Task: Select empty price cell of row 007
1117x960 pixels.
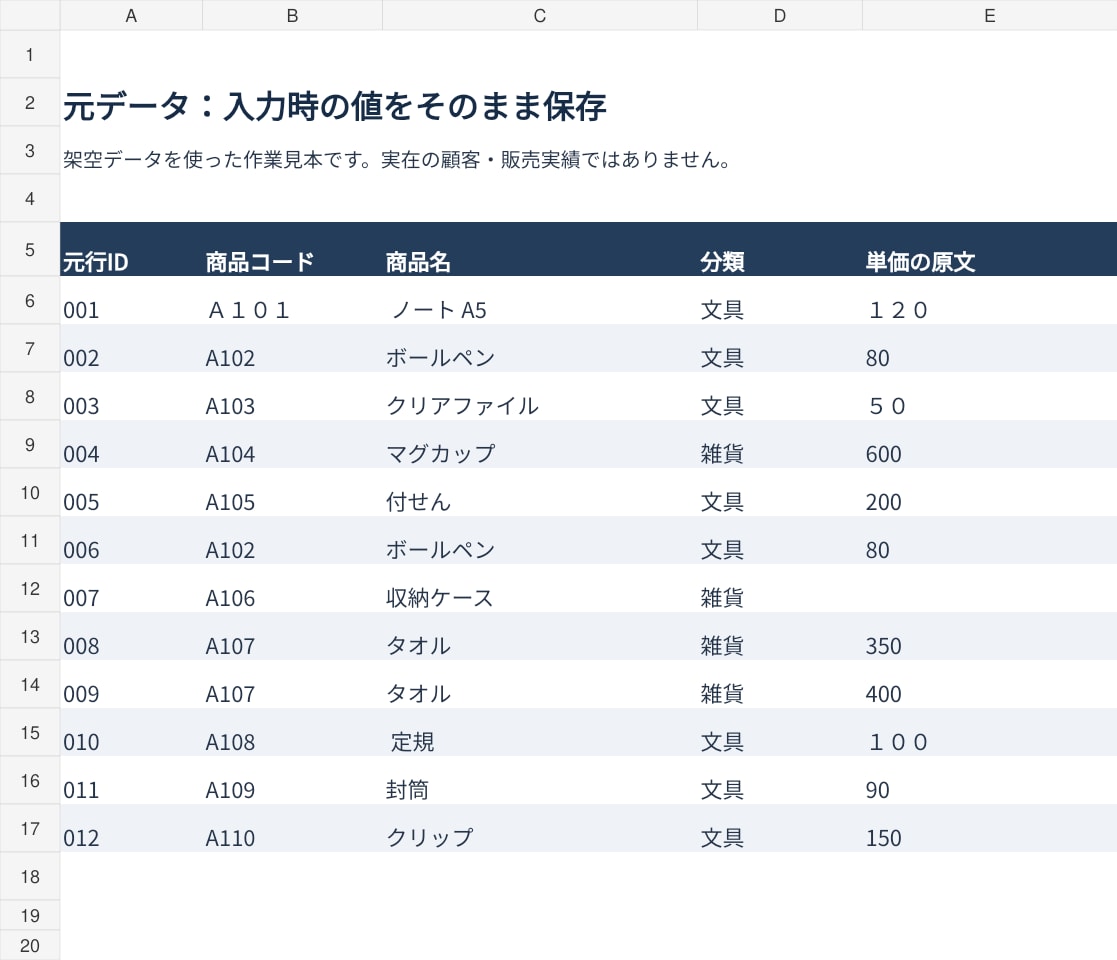Action: [x=989, y=588]
